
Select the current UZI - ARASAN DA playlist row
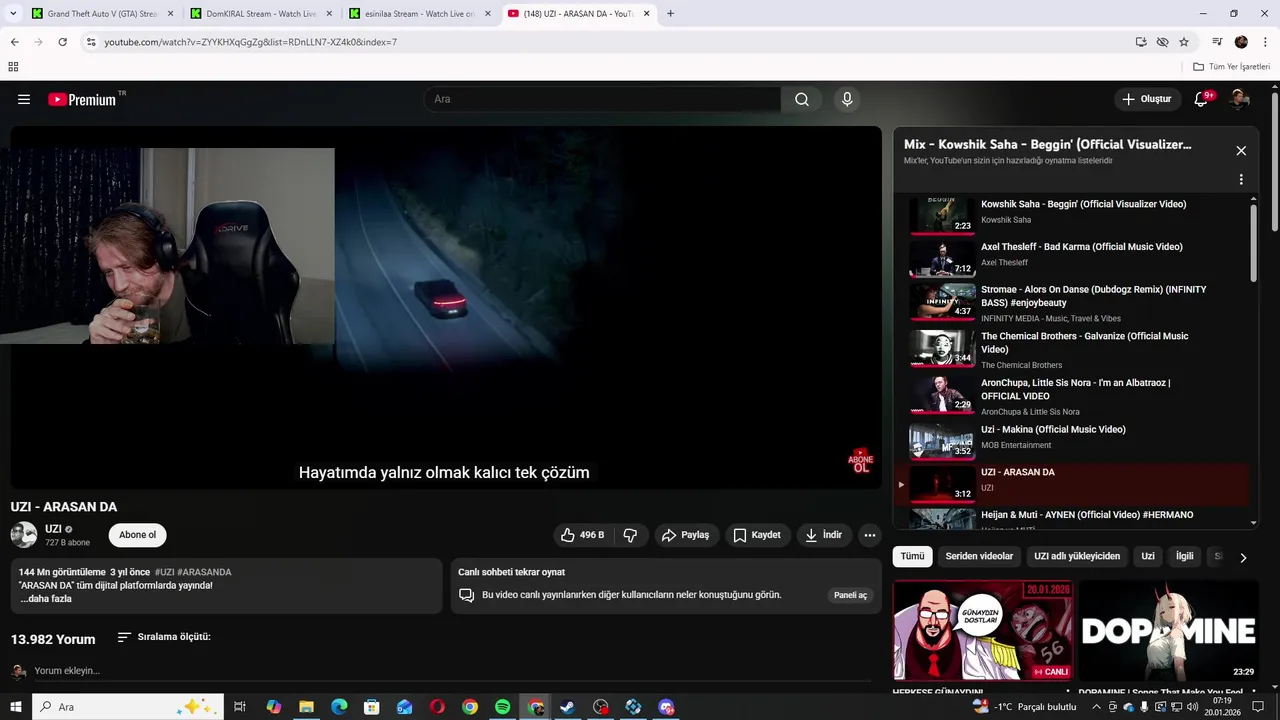(1070, 484)
